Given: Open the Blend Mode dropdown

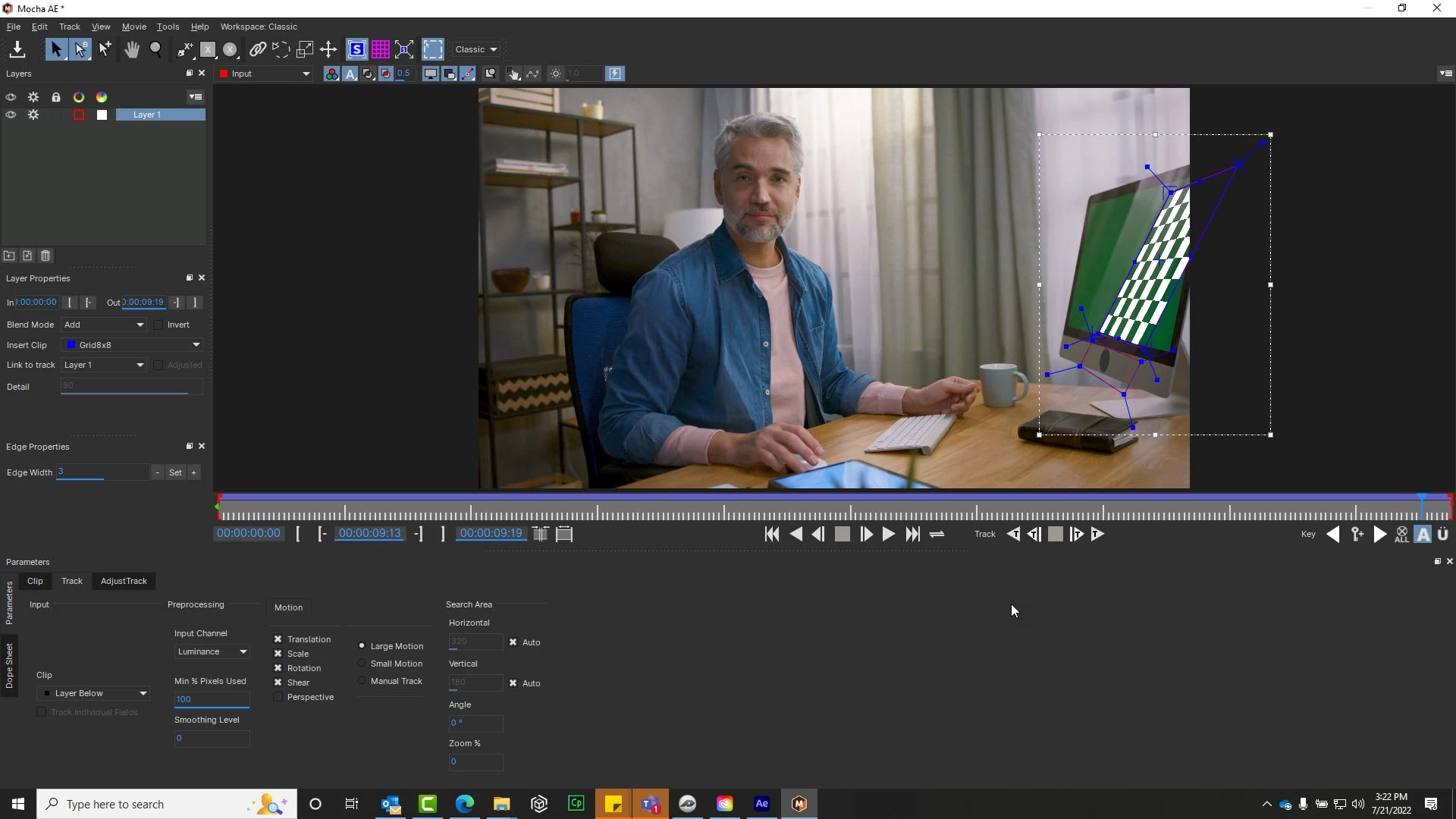Looking at the screenshot, I should tap(104, 325).
